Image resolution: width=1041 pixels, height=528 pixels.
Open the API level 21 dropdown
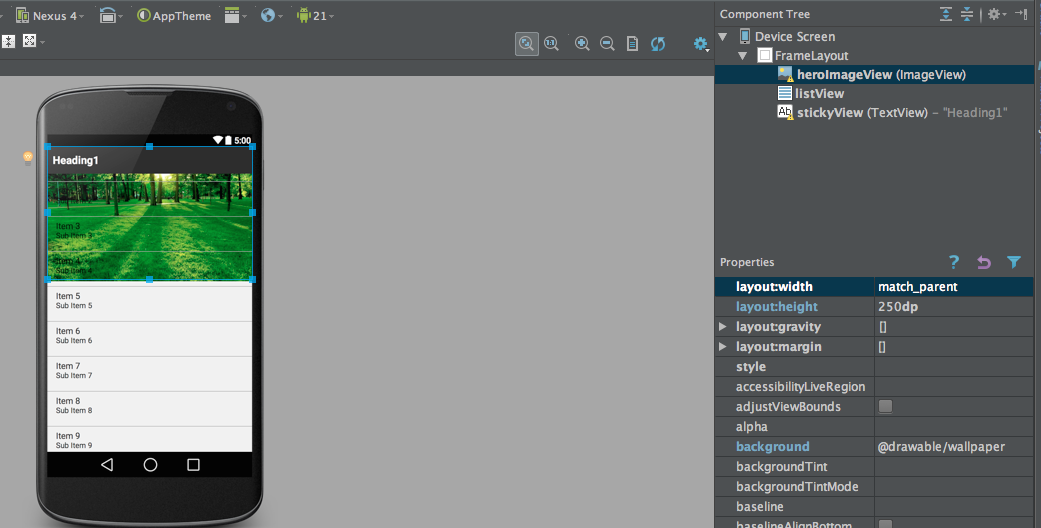[315, 16]
